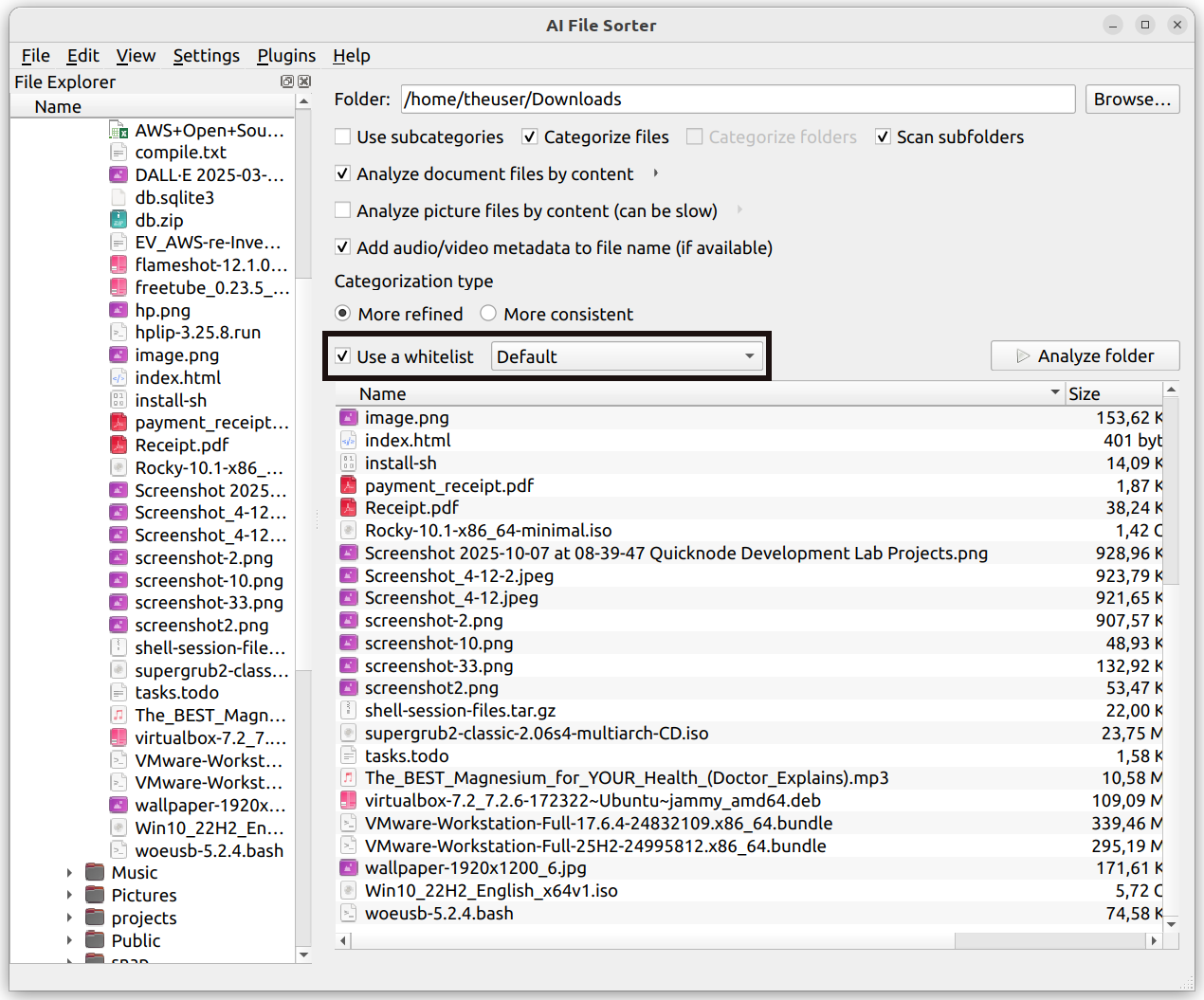Click the screenshot icon beside Screenshot_4-12.jpeg

pyautogui.click(x=348, y=597)
